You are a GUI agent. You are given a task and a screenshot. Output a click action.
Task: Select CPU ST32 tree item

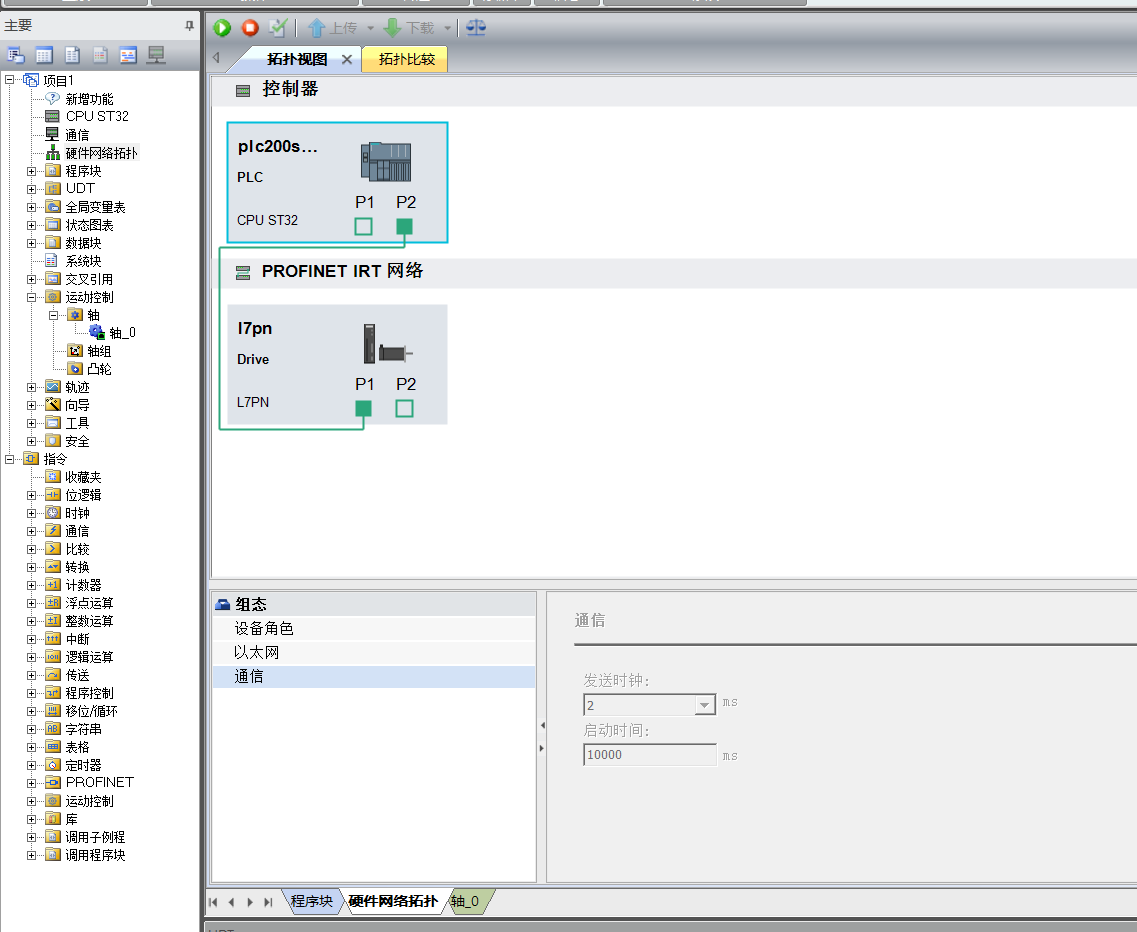click(x=97, y=116)
